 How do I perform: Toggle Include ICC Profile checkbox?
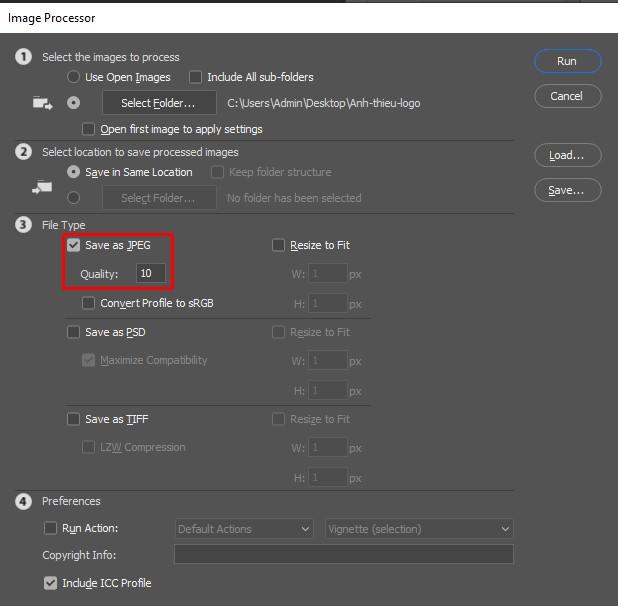[x=51, y=583]
